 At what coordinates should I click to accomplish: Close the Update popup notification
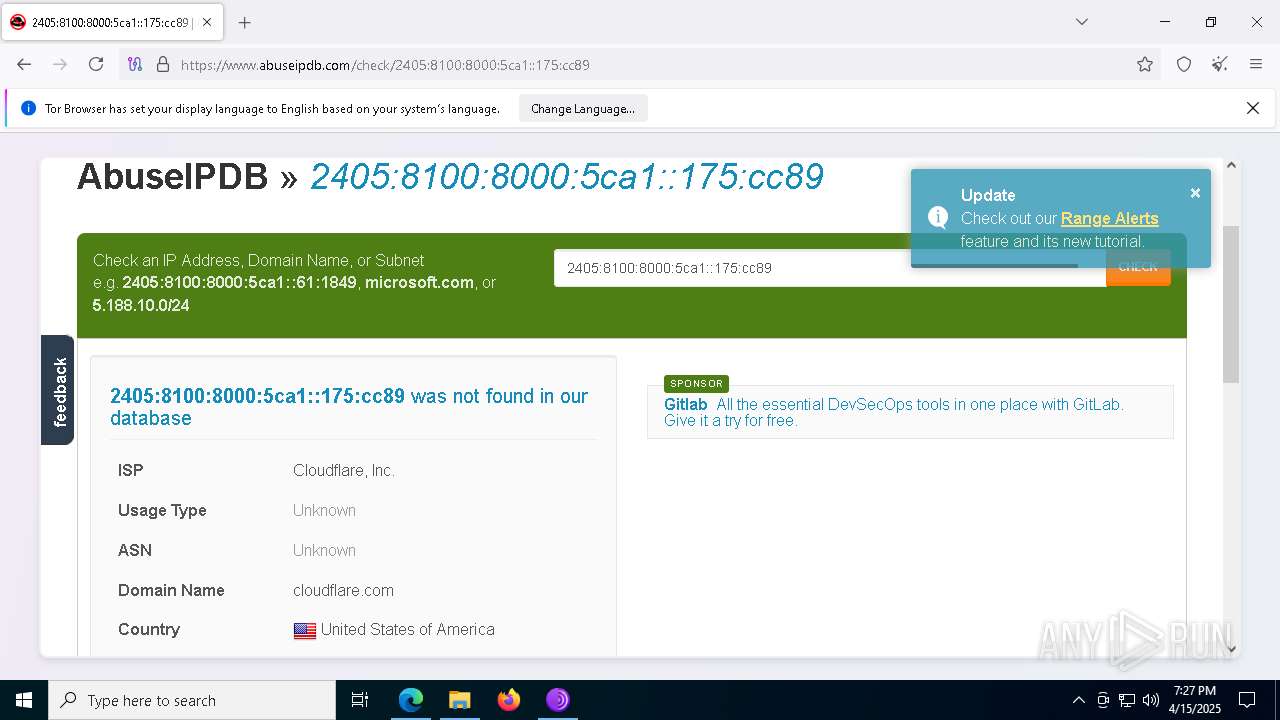1195,193
